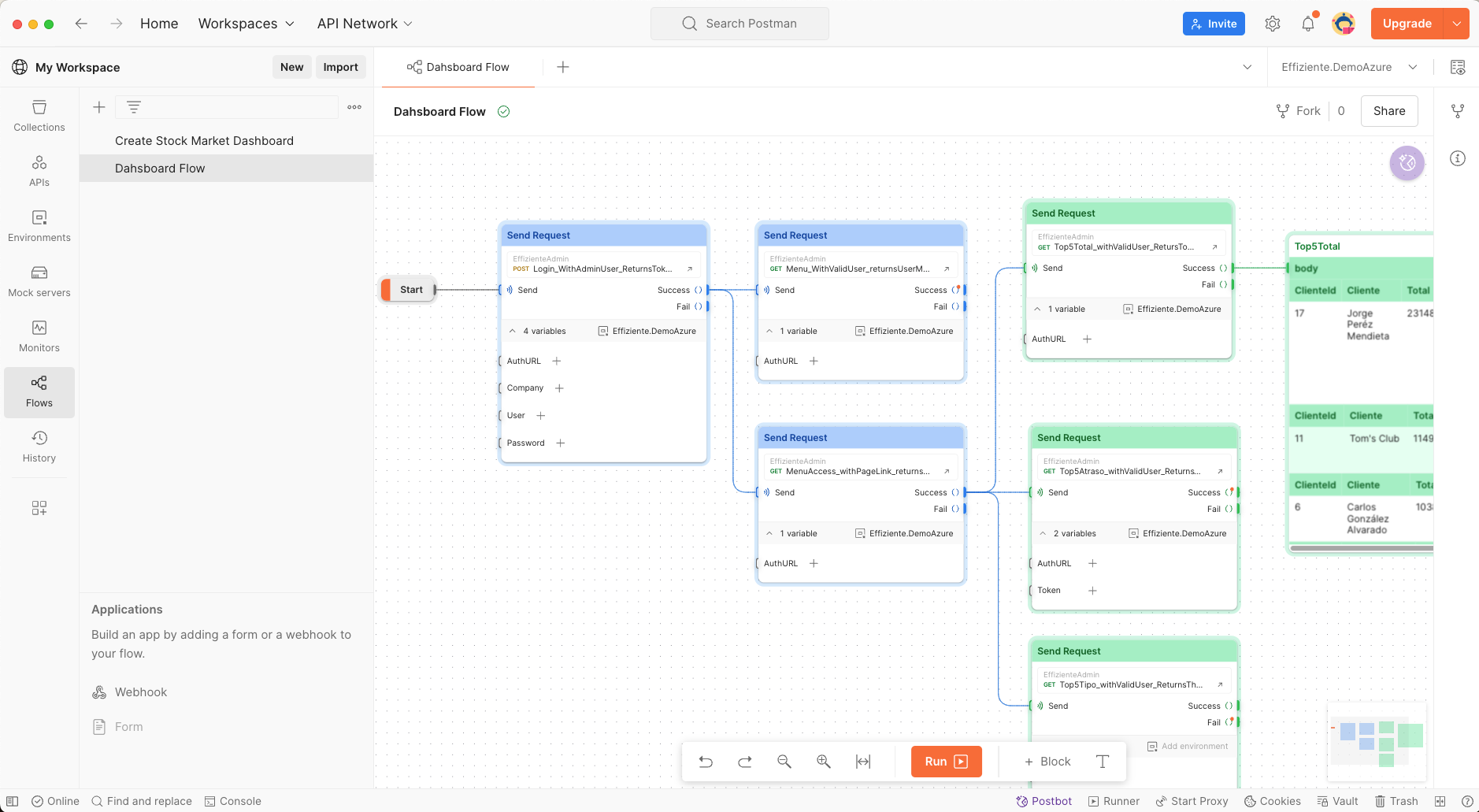Open APIs section in sidebar

click(39, 171)
